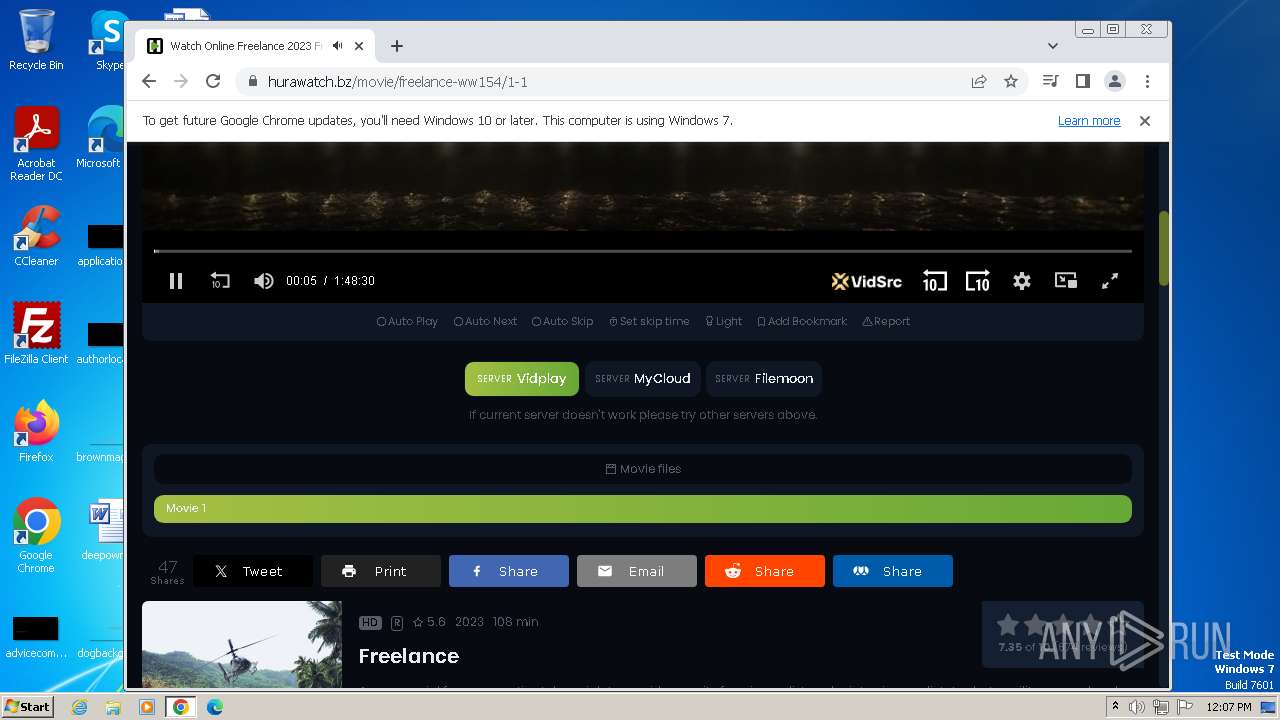
Task: Add Bookmark for this movie
Action: 802,321
